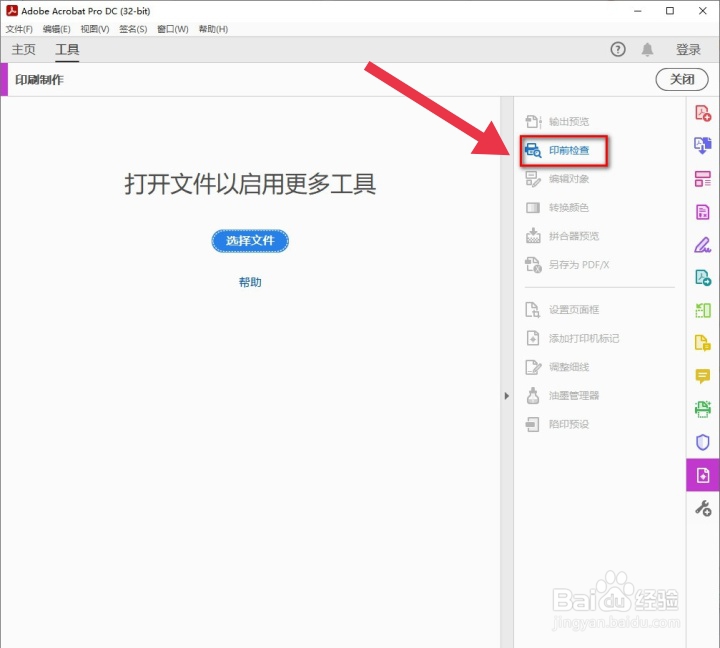Open the 窗口(W) menu
The height and width of the screenshot is (648, 720).
173,29
